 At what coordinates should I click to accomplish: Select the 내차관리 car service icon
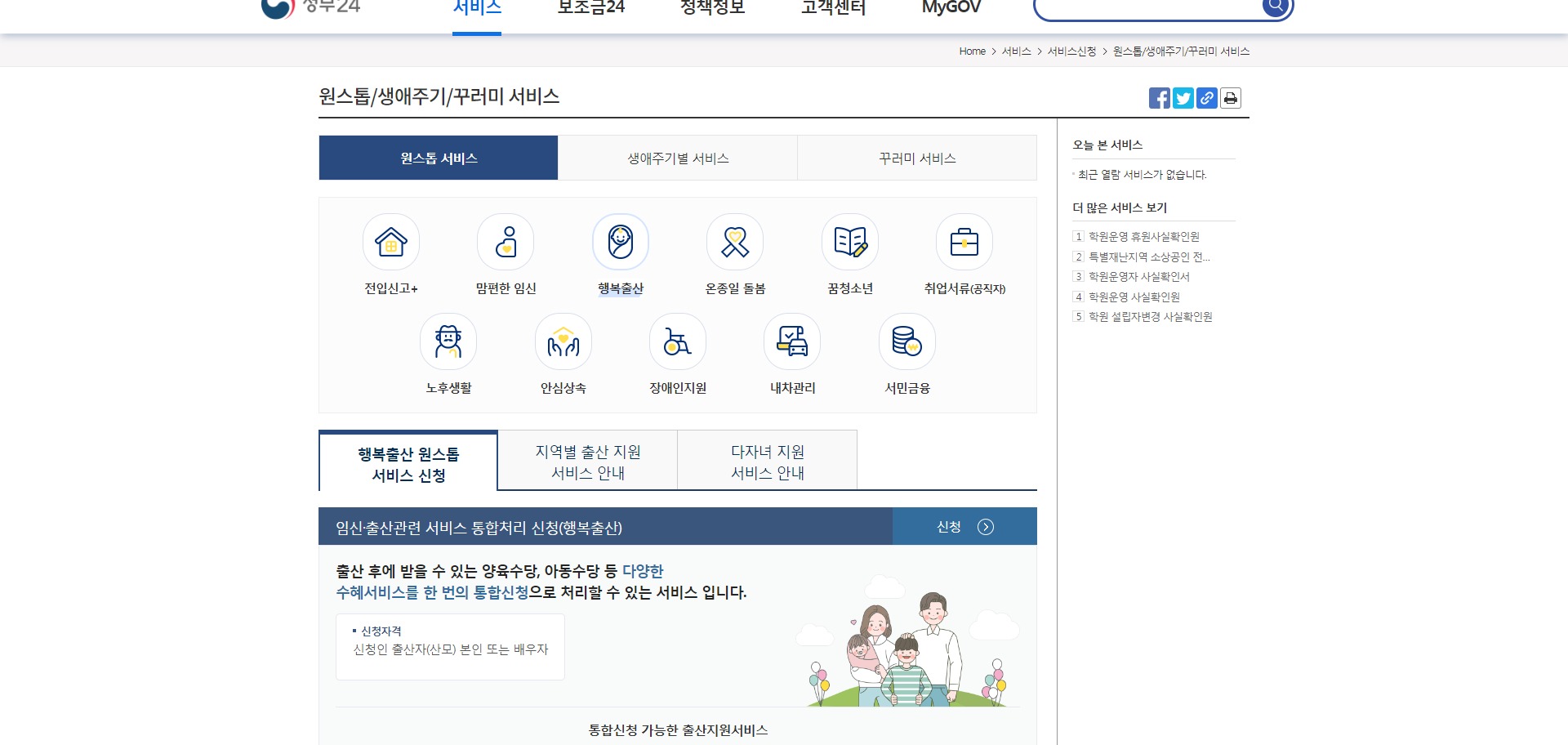(x=791, y=341)
